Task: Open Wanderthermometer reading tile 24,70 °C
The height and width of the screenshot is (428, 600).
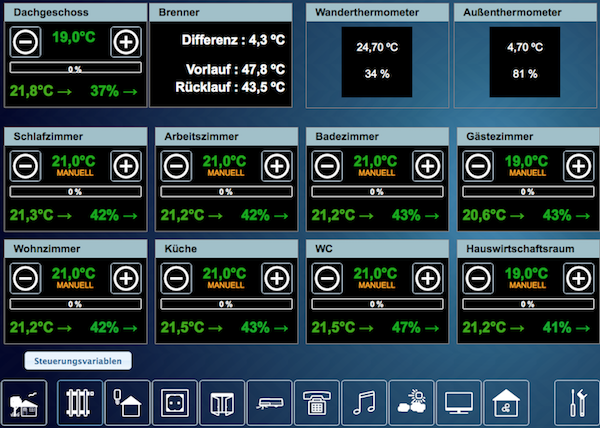Action: (377, 62)
